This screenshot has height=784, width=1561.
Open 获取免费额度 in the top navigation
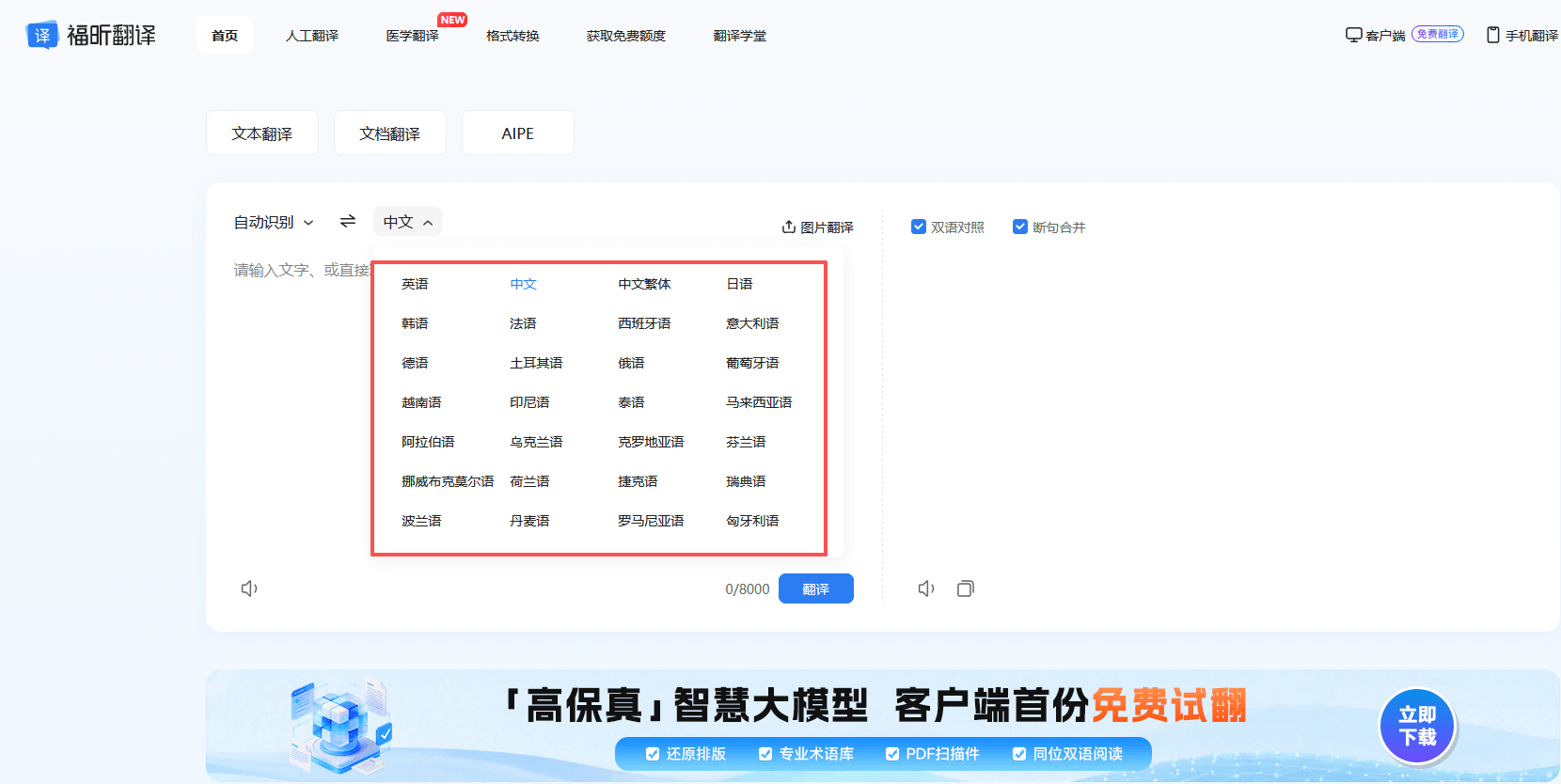tap(626, 36)
